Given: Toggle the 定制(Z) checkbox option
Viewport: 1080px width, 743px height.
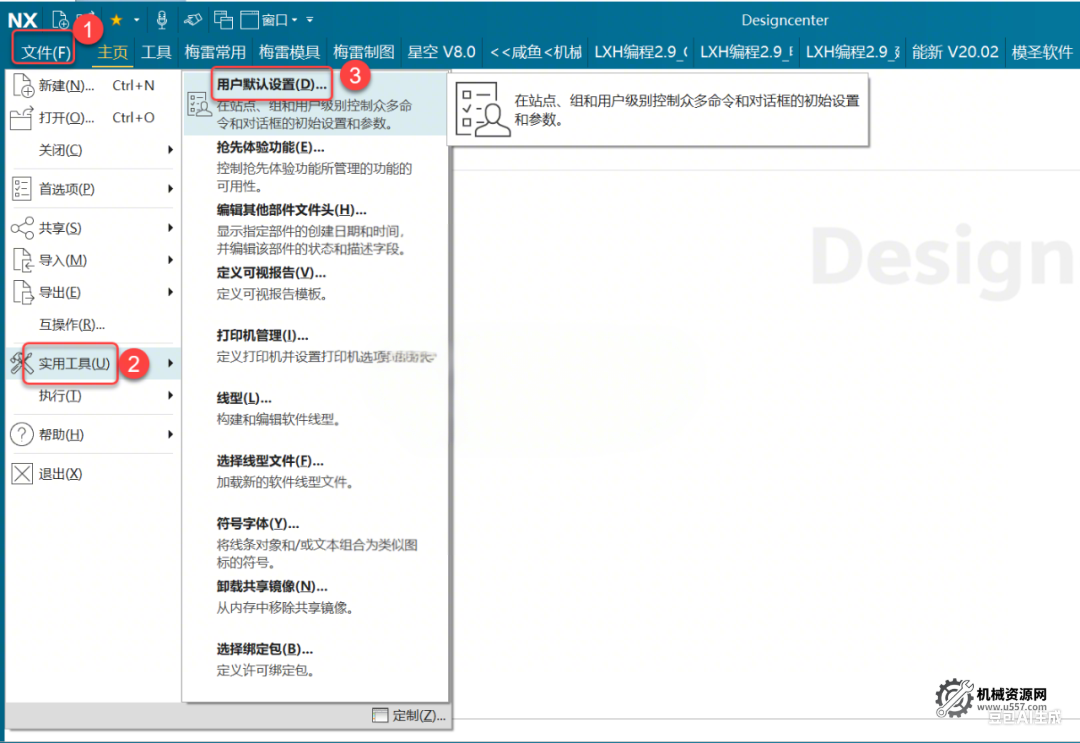Looking at the screenshot, I should 380,715.
